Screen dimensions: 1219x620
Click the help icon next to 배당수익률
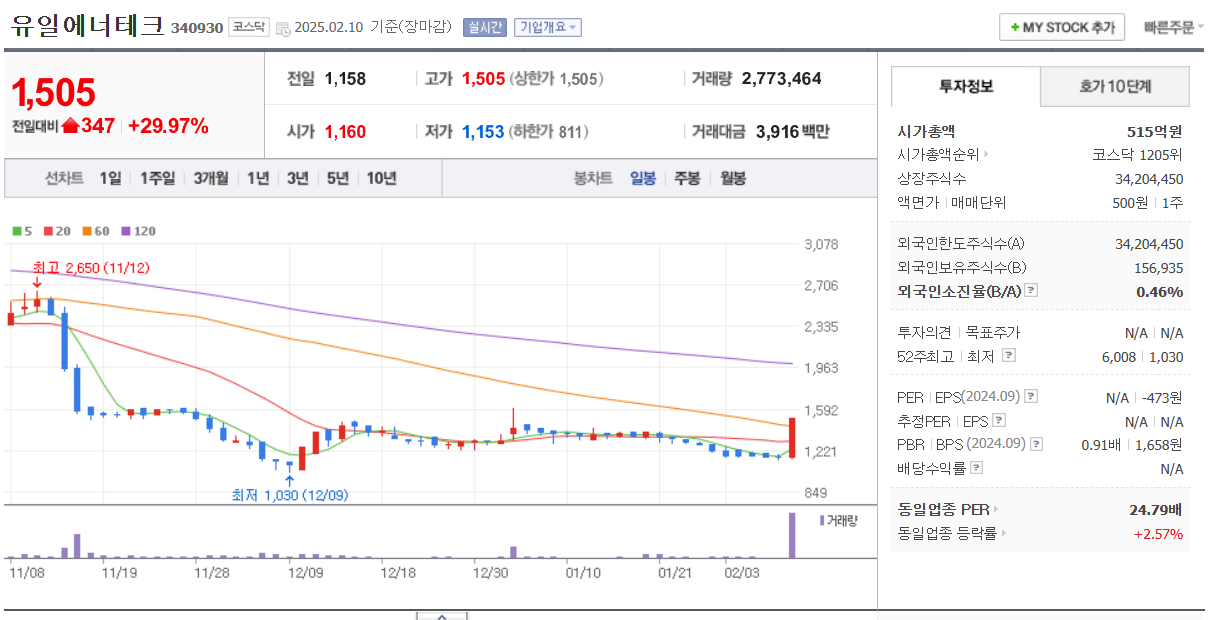[x=977, y=468]
